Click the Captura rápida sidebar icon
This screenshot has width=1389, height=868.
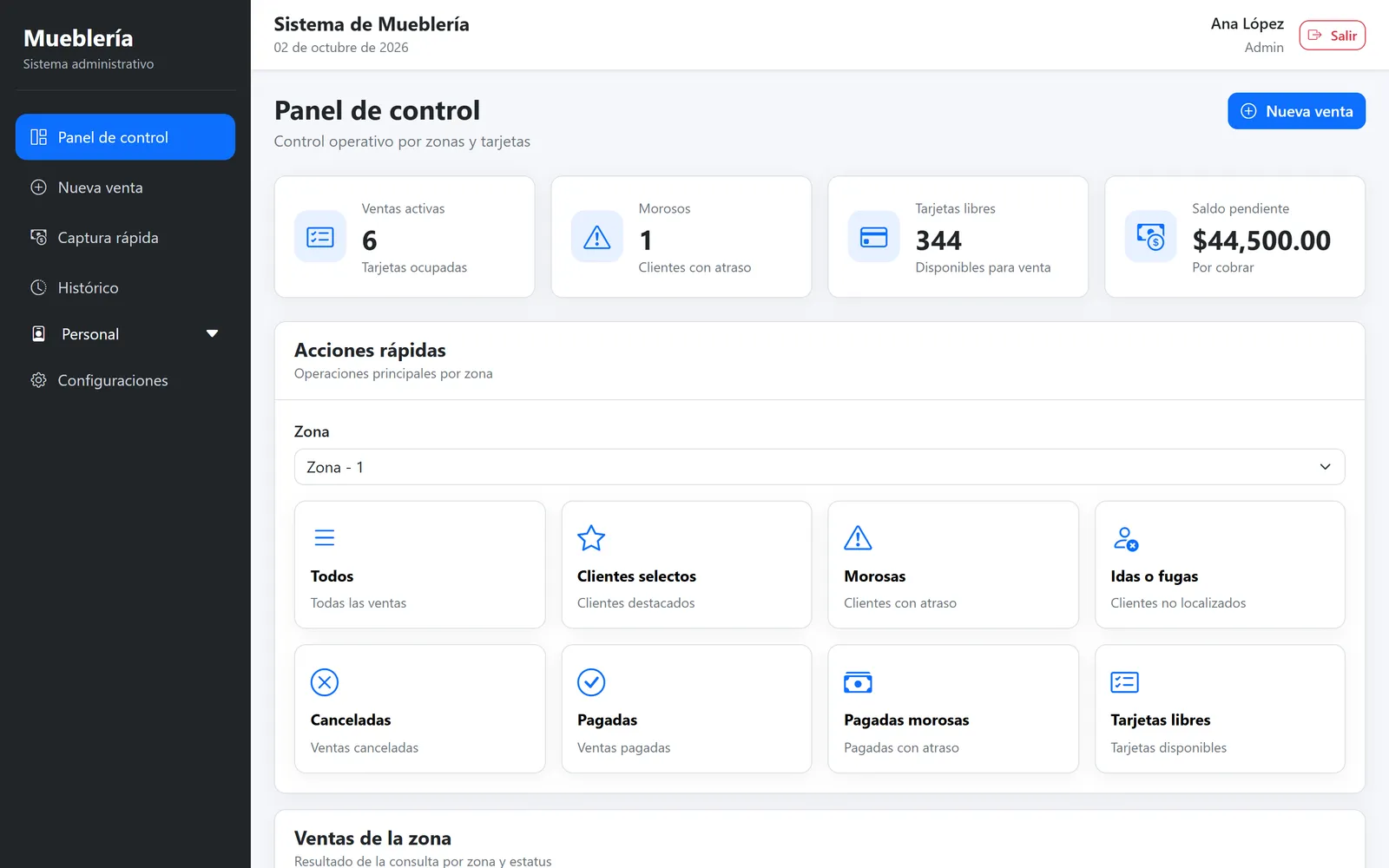coord(38,237)
